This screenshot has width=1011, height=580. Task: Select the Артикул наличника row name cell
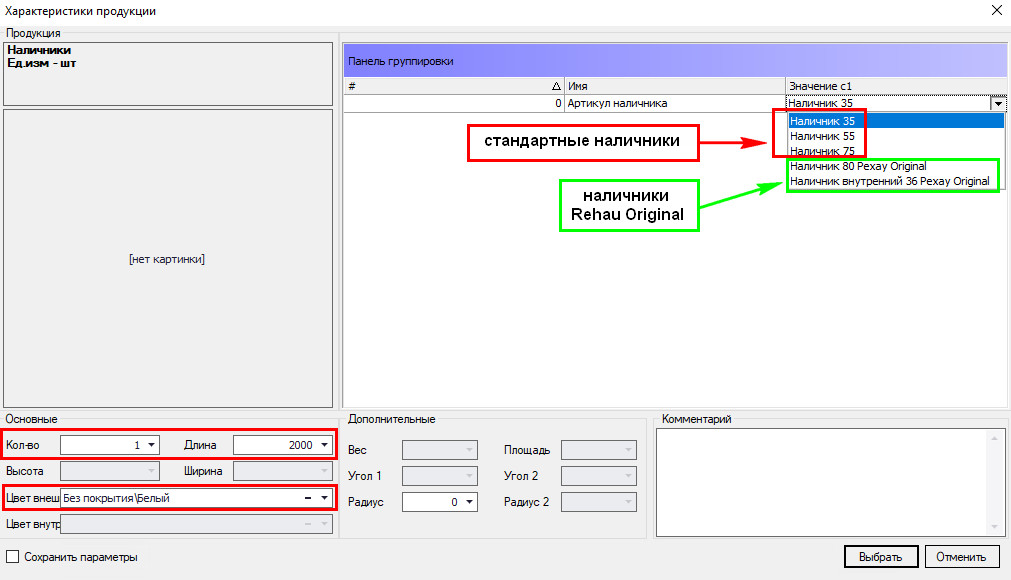coord(674,103)
